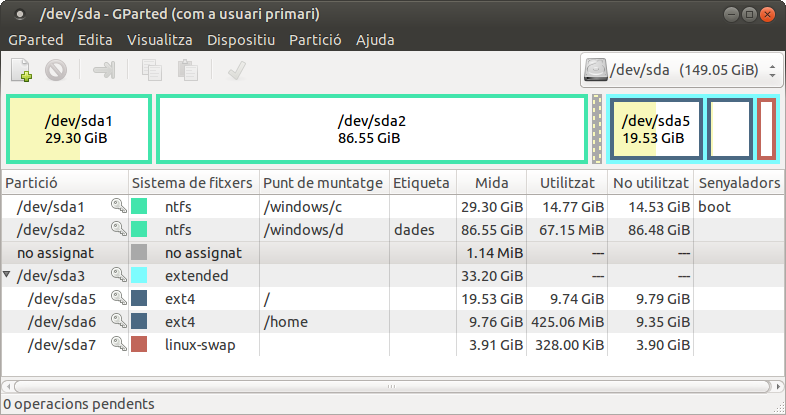Click the /dev/sda1 block in the disk map

[x=79, y=128]
